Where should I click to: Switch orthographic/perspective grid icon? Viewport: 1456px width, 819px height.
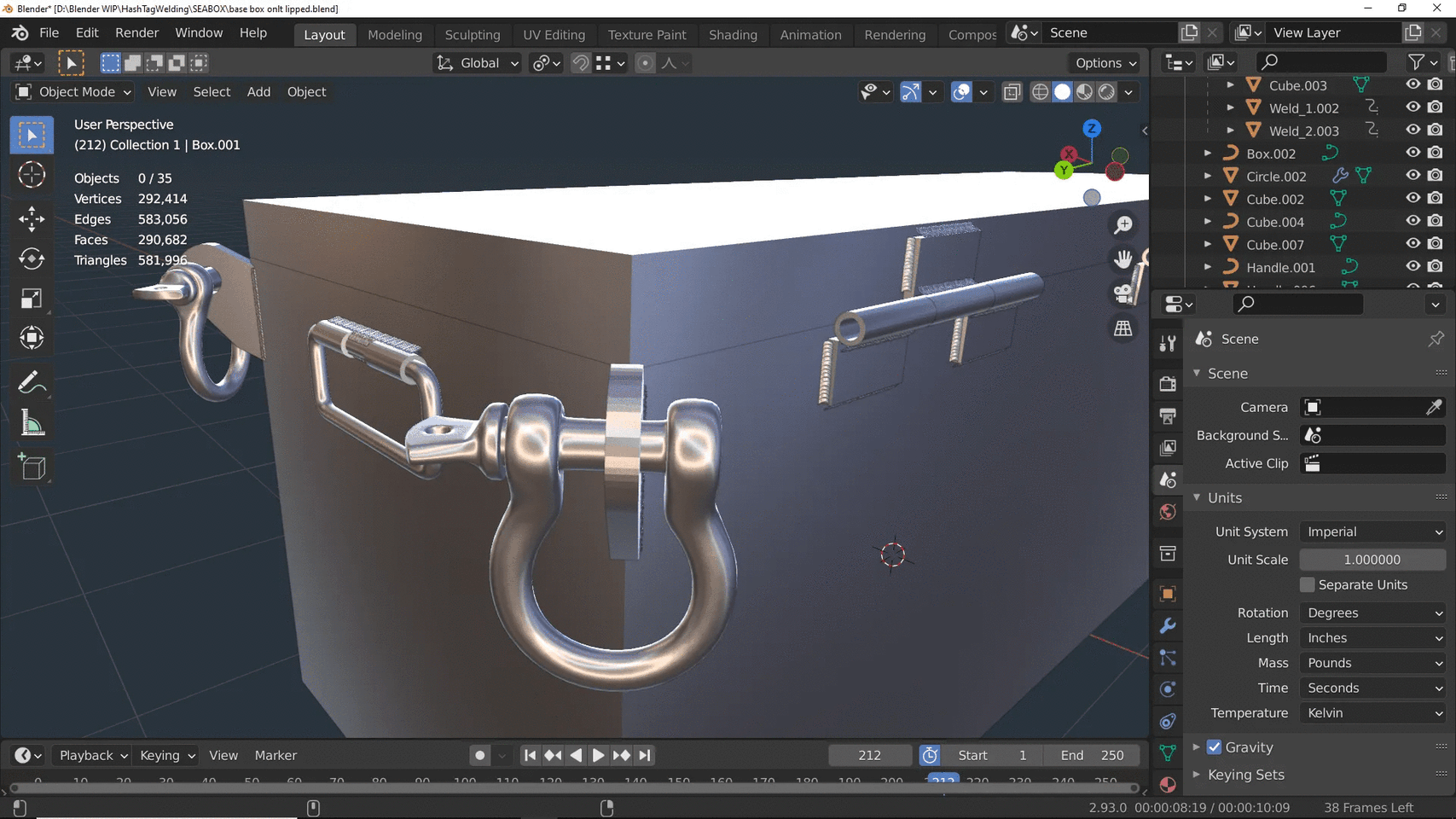(1123, 328)
